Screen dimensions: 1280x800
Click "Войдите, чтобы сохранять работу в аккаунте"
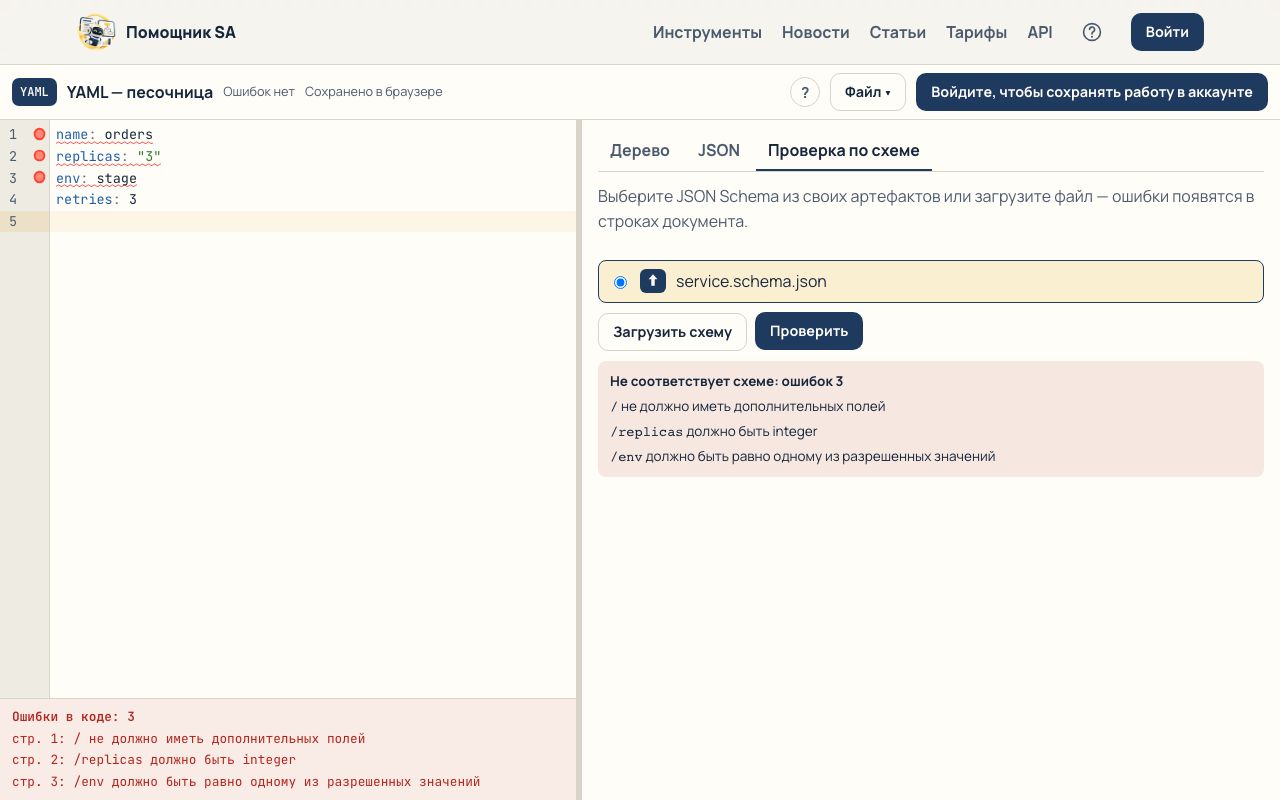(1092, 92)
